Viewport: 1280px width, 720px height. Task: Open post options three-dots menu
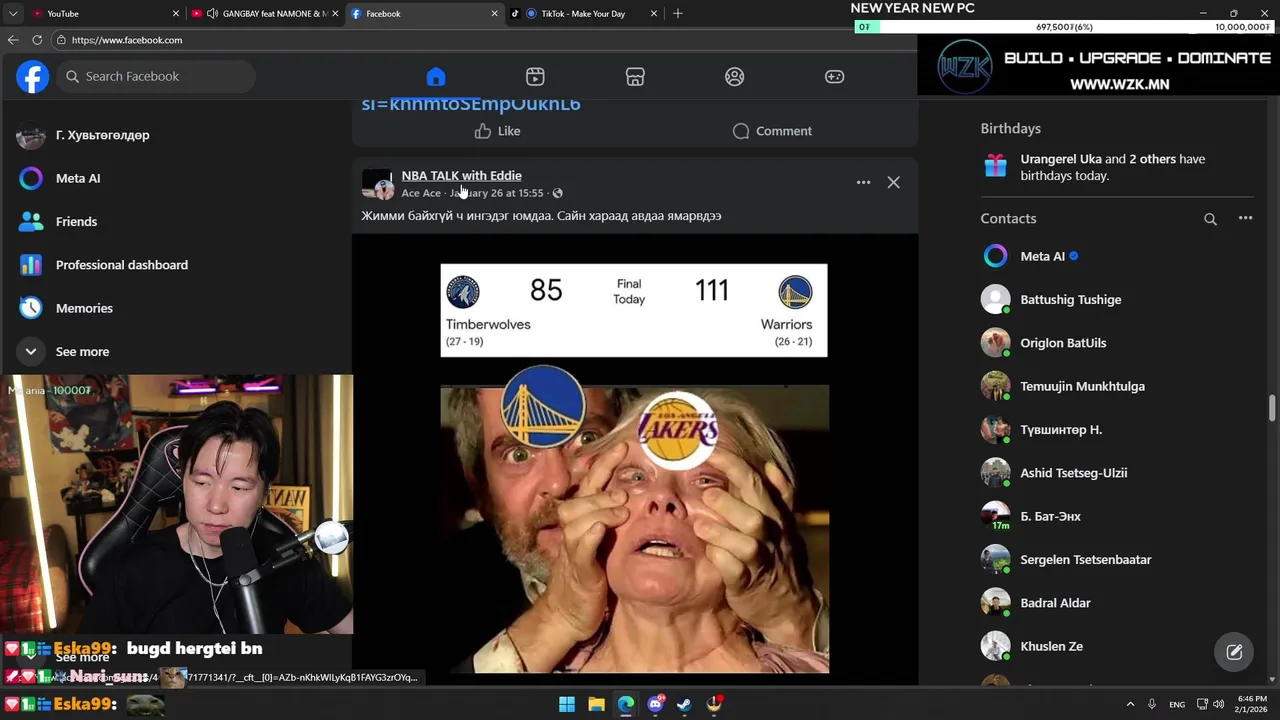(x=863, y=182)
